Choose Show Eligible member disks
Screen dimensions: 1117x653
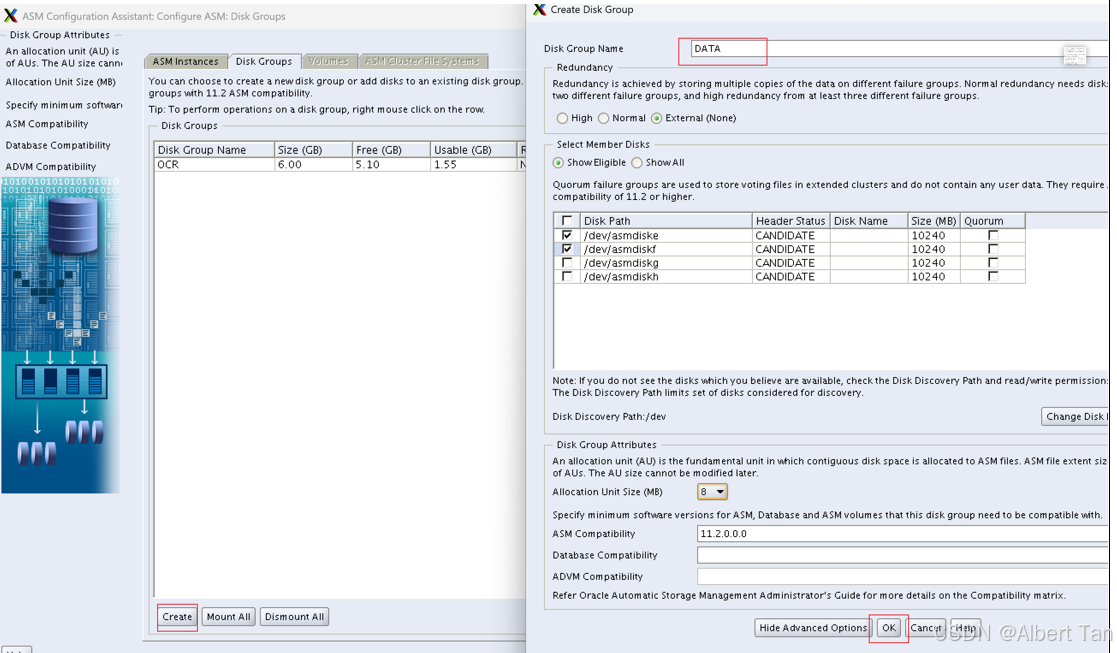click(x=558, y=162)
